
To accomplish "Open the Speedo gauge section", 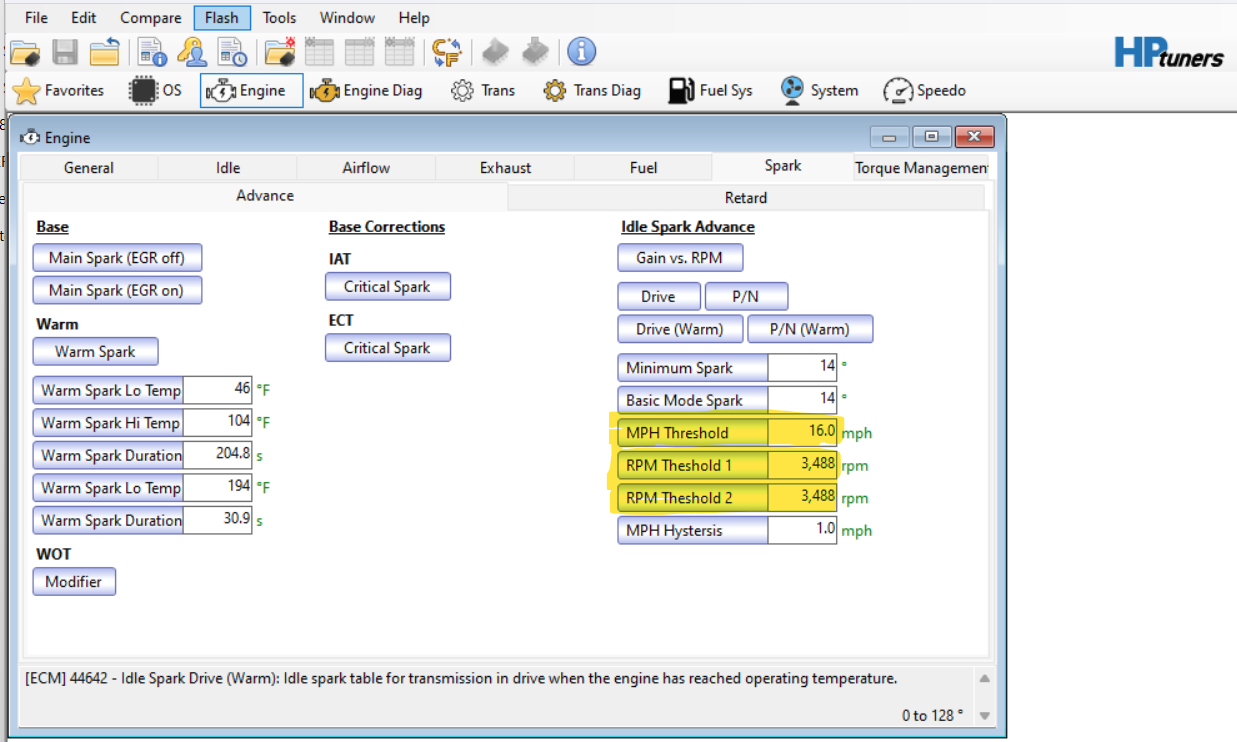I will [925, 91].
